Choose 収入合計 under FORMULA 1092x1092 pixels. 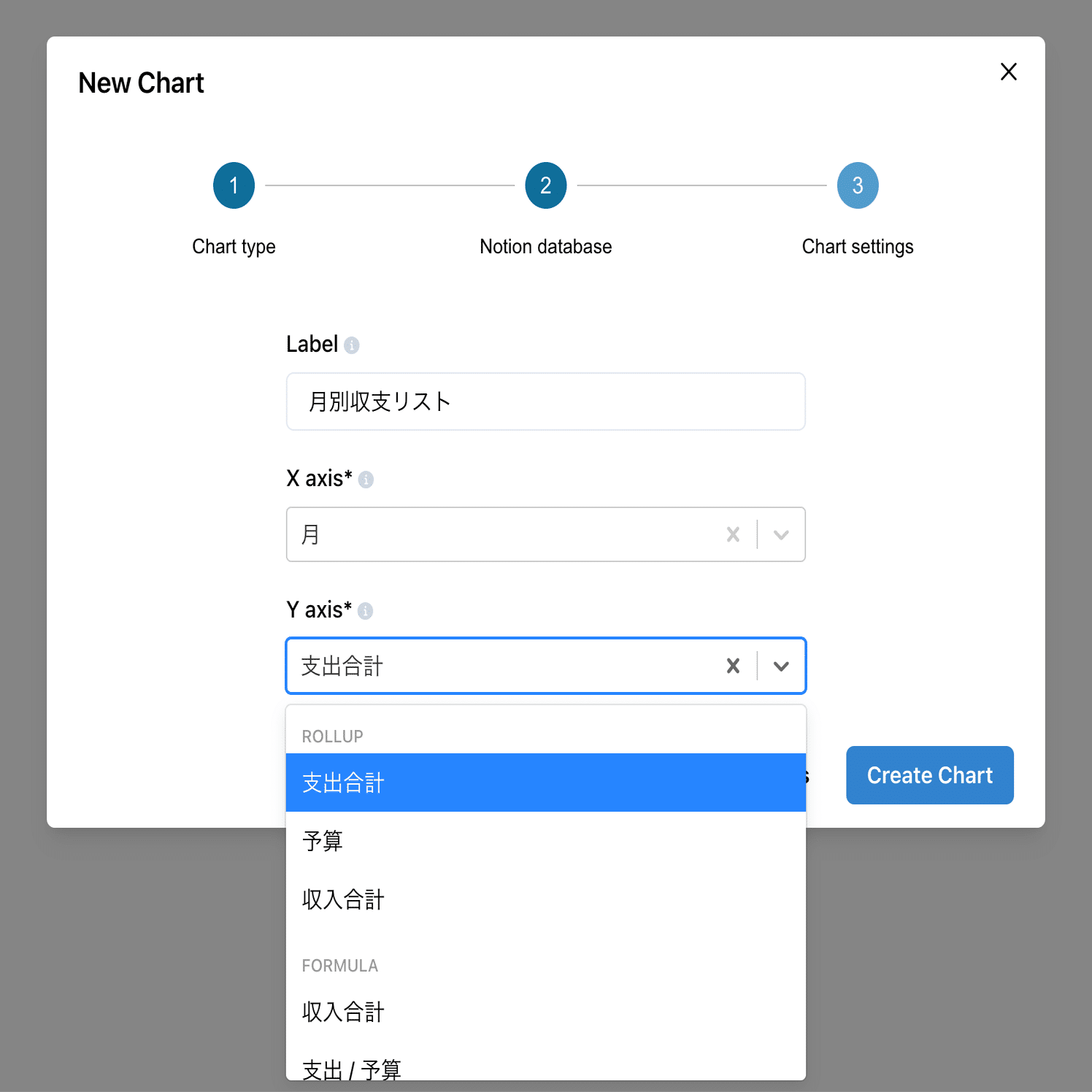[x=546, y=1012]
